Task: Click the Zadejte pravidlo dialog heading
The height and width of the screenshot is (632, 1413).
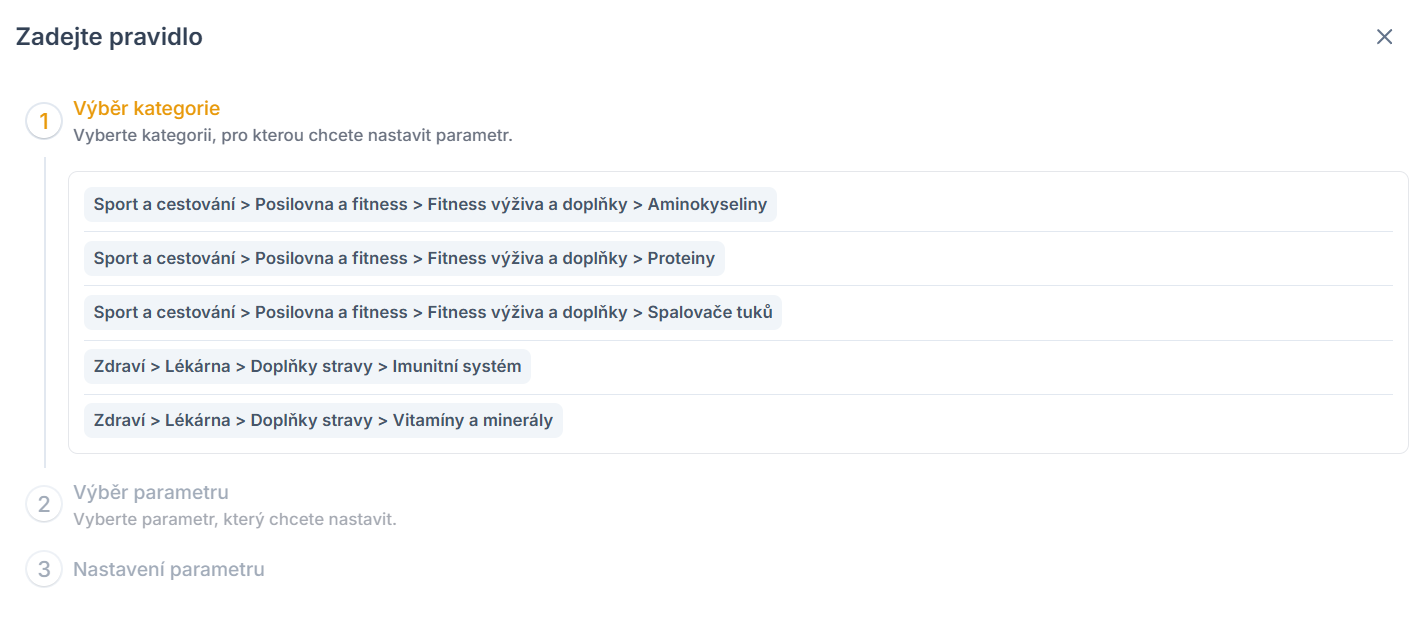Action: click(109, 38)
